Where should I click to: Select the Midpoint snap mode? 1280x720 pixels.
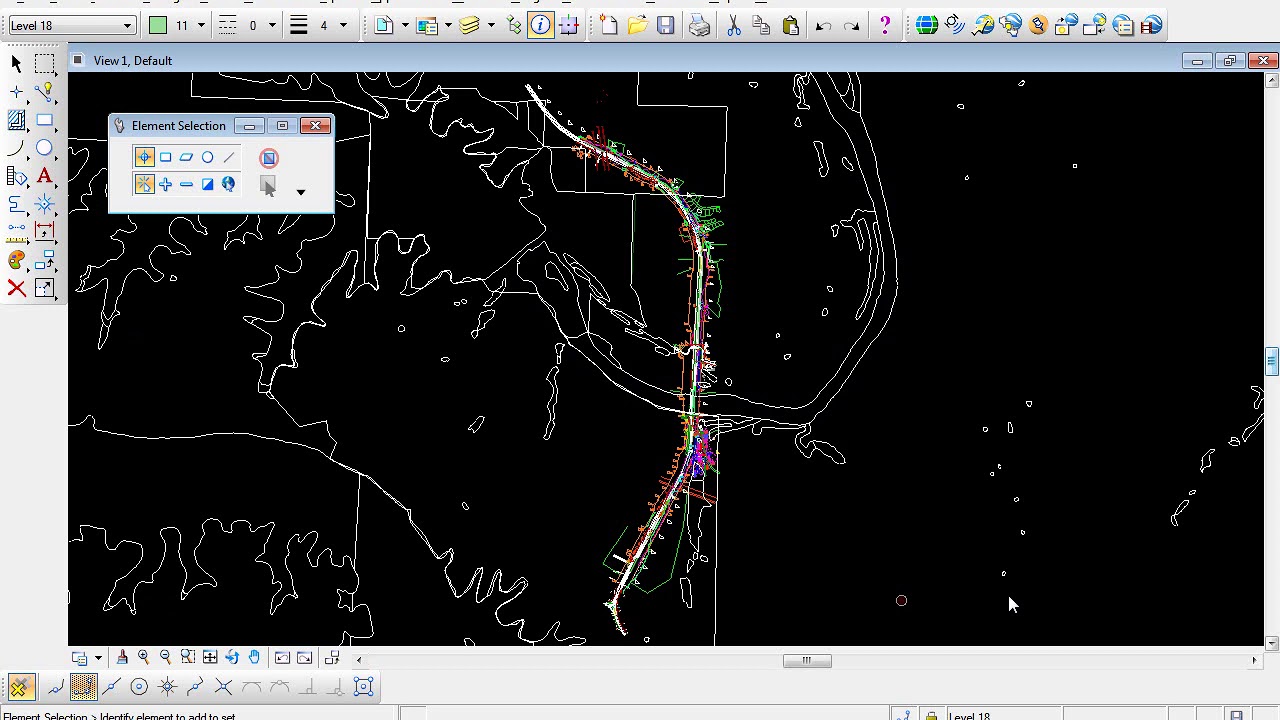(x=111, y=686)
